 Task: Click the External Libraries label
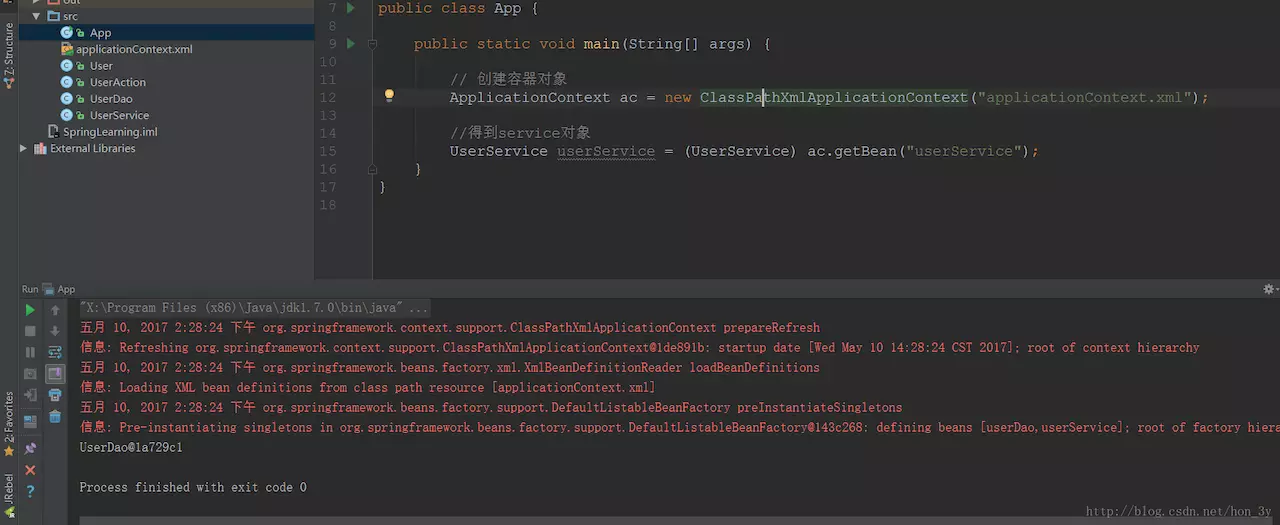(93, 148)
